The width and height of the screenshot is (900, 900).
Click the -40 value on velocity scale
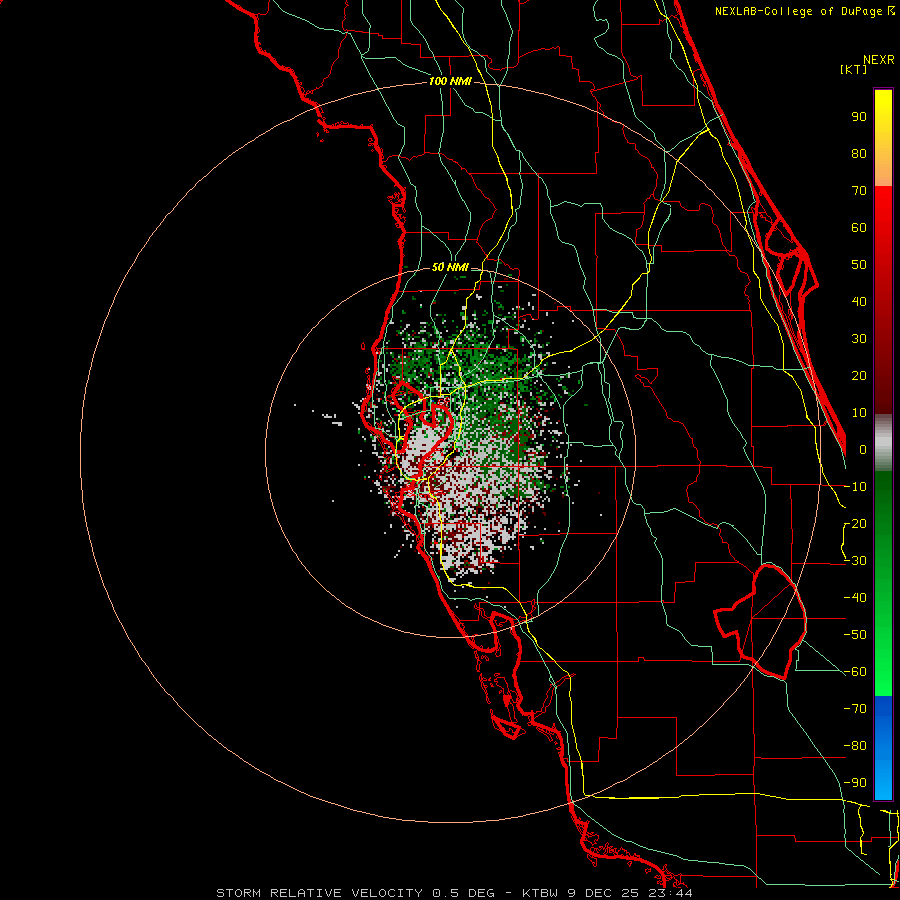click(x=855, y=598)
